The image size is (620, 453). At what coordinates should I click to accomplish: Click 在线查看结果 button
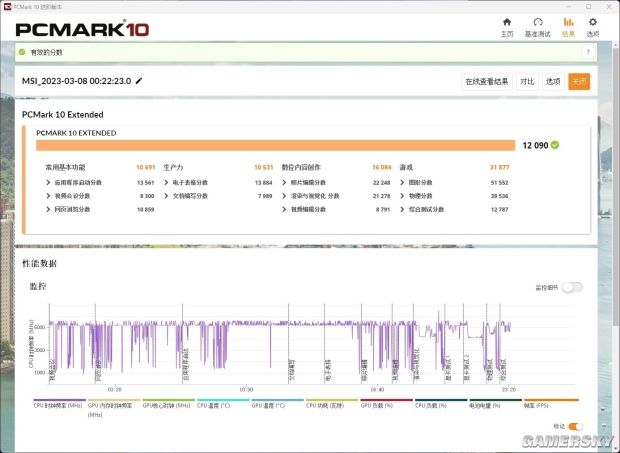click(487, 81)
